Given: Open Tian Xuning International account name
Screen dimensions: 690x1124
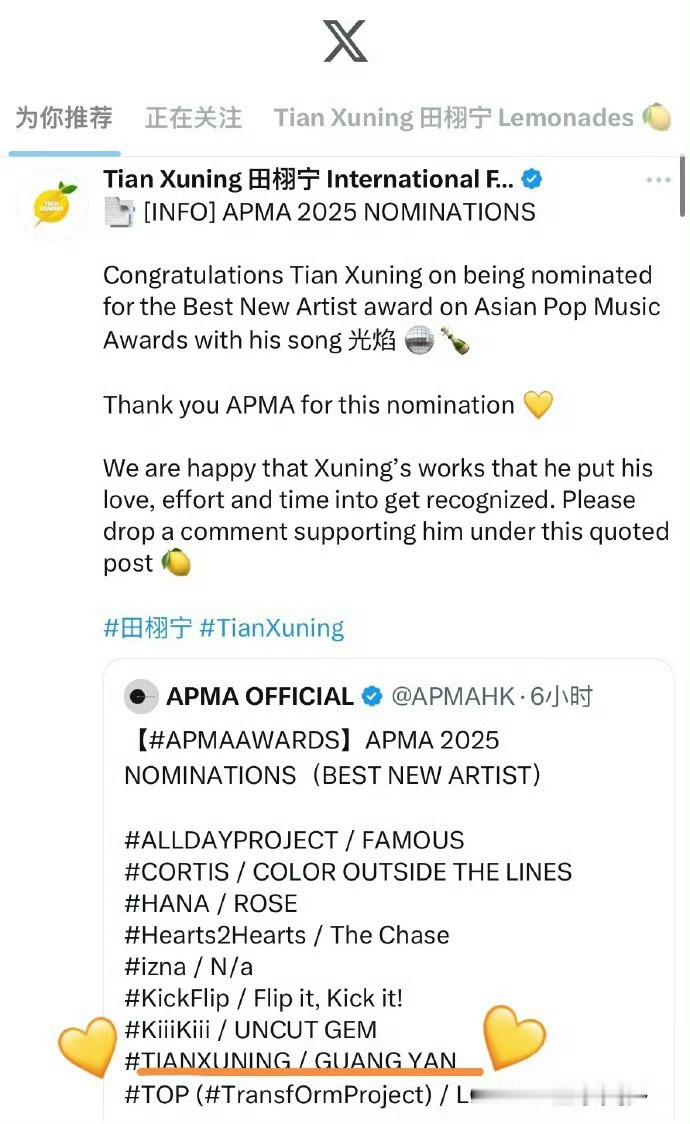Looking at the screenshot, I should tap(308, 179).
